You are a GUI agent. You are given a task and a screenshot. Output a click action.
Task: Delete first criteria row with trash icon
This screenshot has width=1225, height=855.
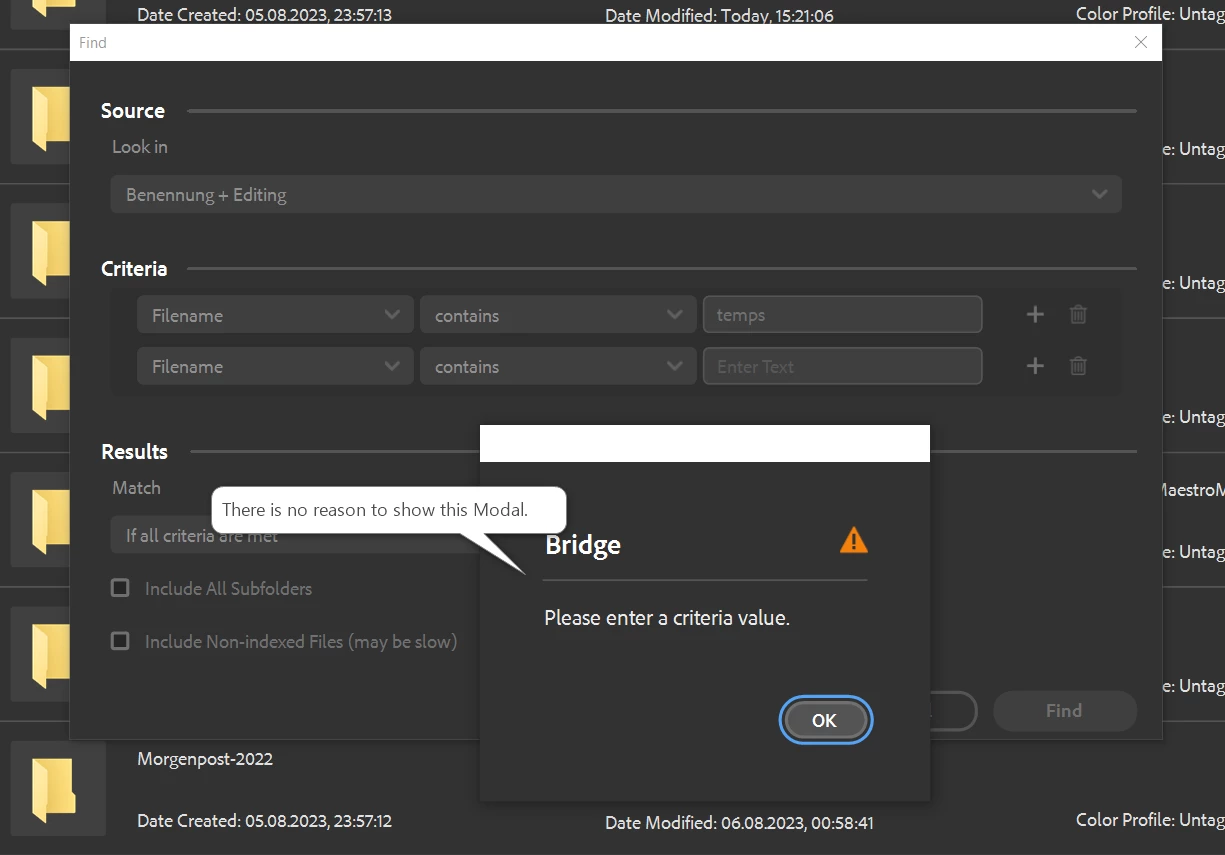click(x=1078, y=314)
